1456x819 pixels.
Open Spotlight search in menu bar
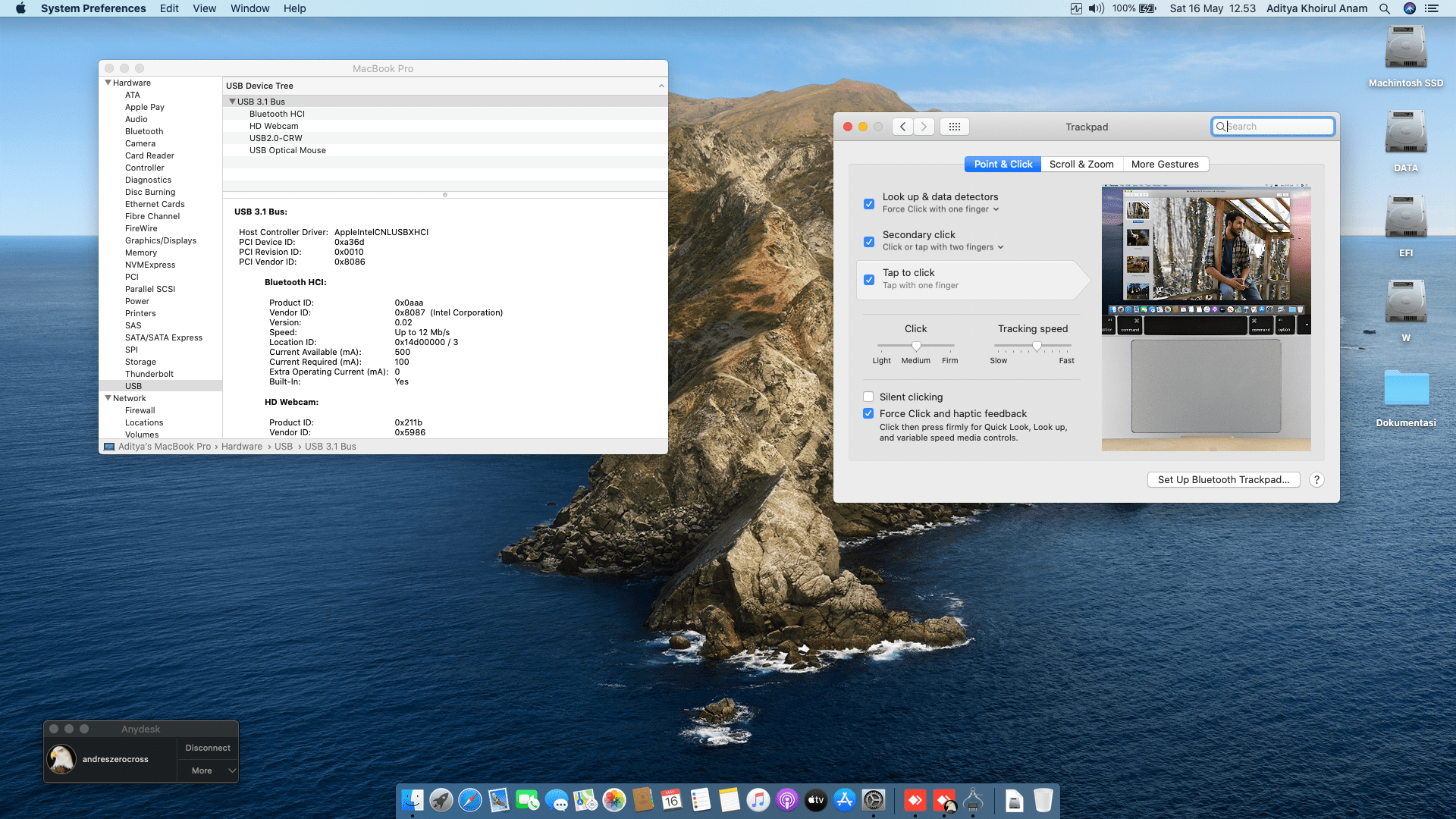click(1385, 8)
